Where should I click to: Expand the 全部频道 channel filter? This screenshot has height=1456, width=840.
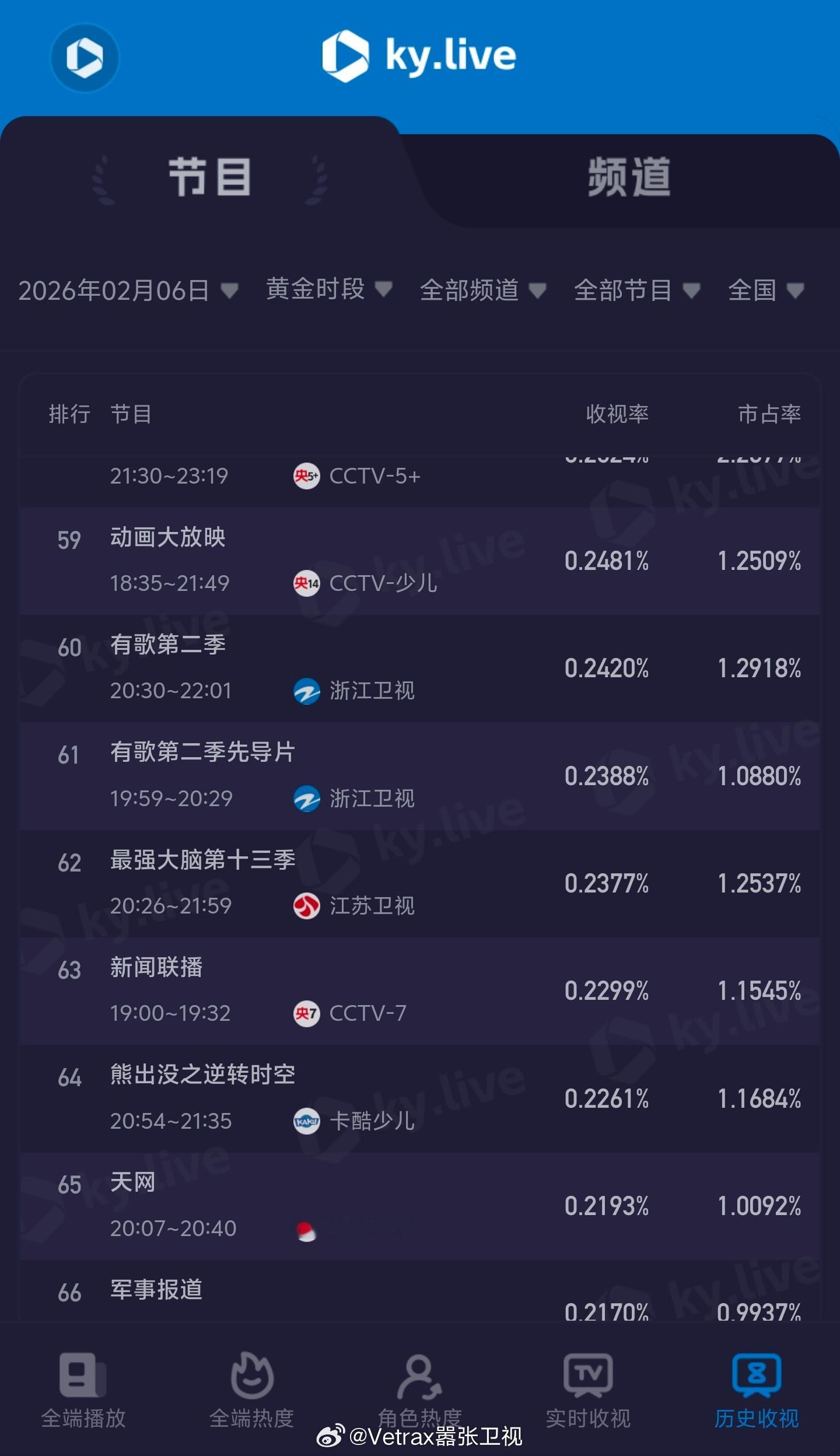tap(482, 290)
